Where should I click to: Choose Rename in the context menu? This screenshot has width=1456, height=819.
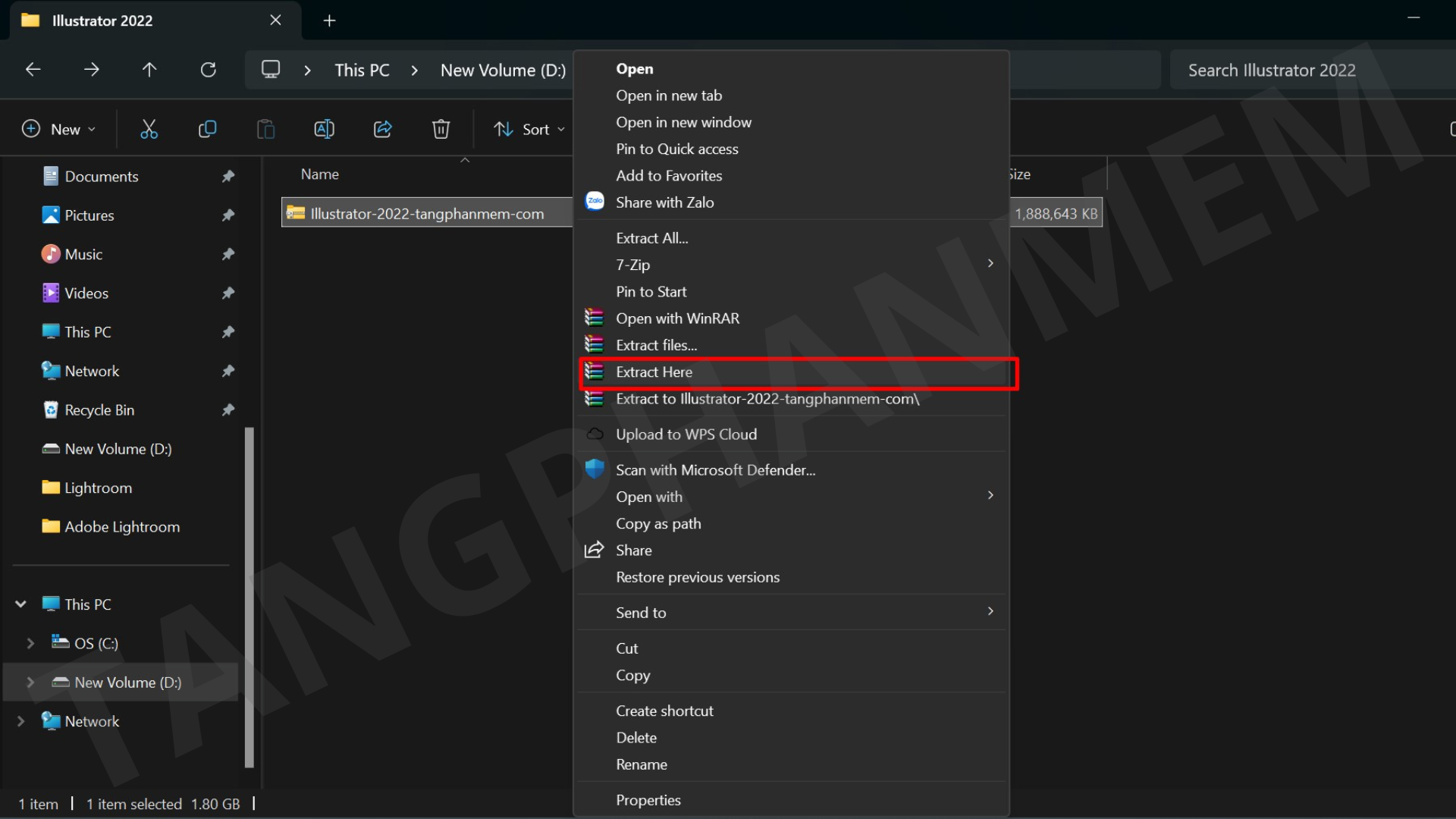click(792, 764)
